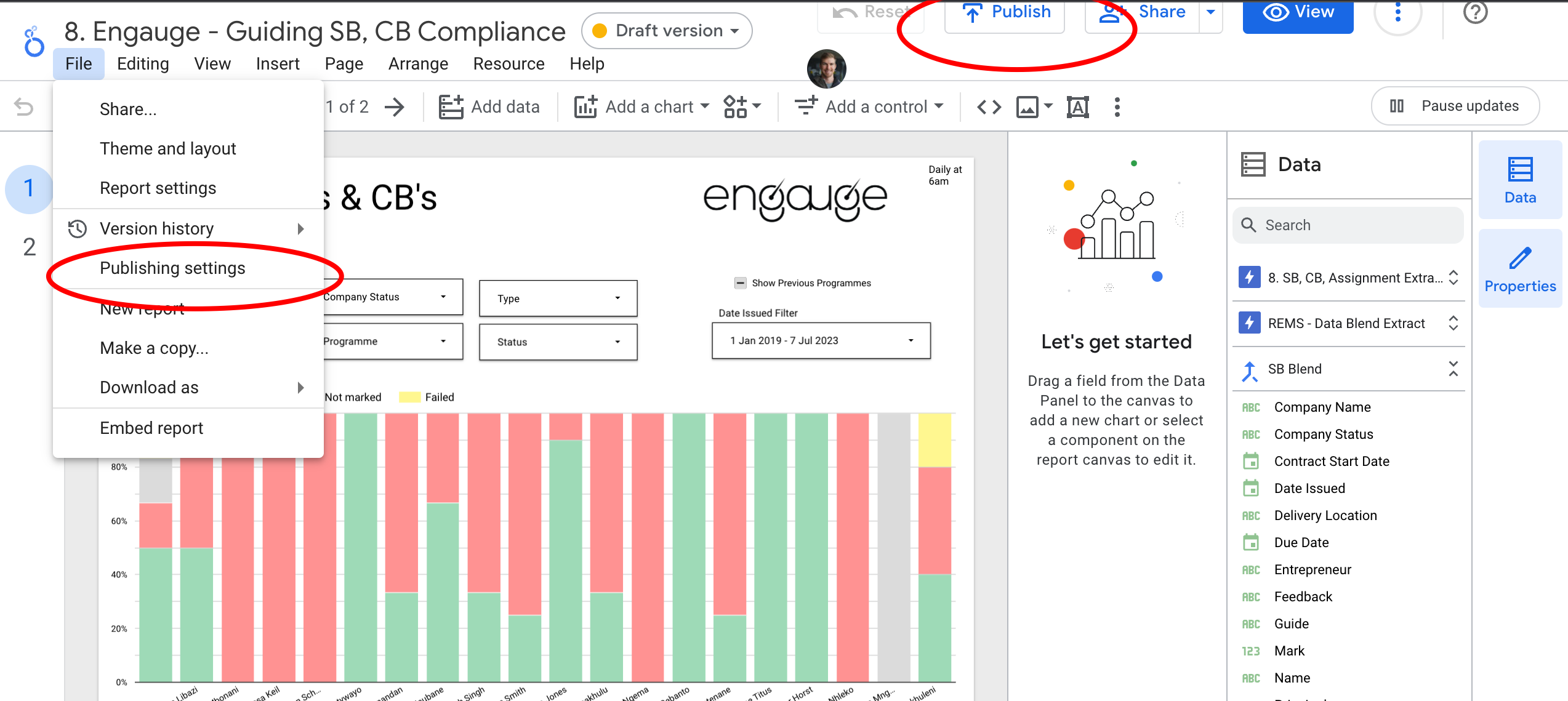
Task: Go to next page arrow
Action: pos(395,107)
